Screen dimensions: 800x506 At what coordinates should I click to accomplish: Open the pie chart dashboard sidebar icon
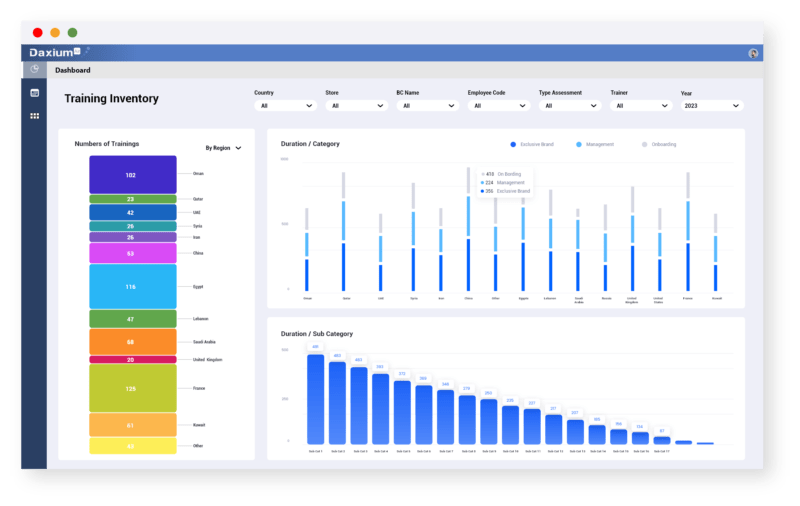pos(34,69)
